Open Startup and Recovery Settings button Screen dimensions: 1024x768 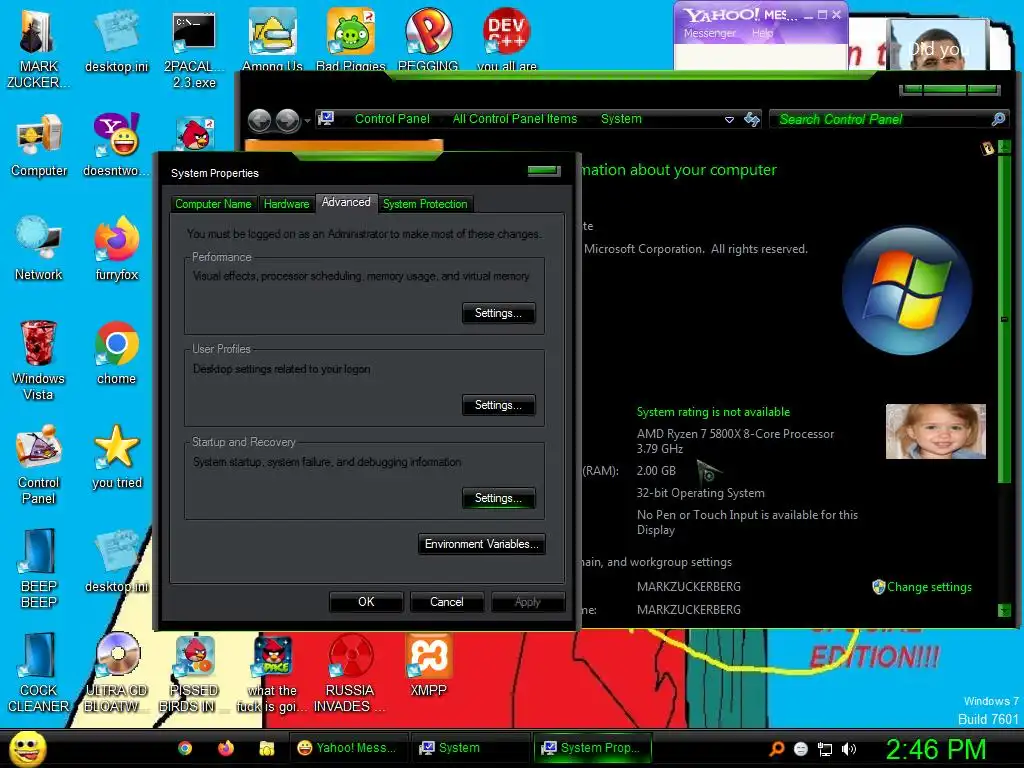[498, 498]
